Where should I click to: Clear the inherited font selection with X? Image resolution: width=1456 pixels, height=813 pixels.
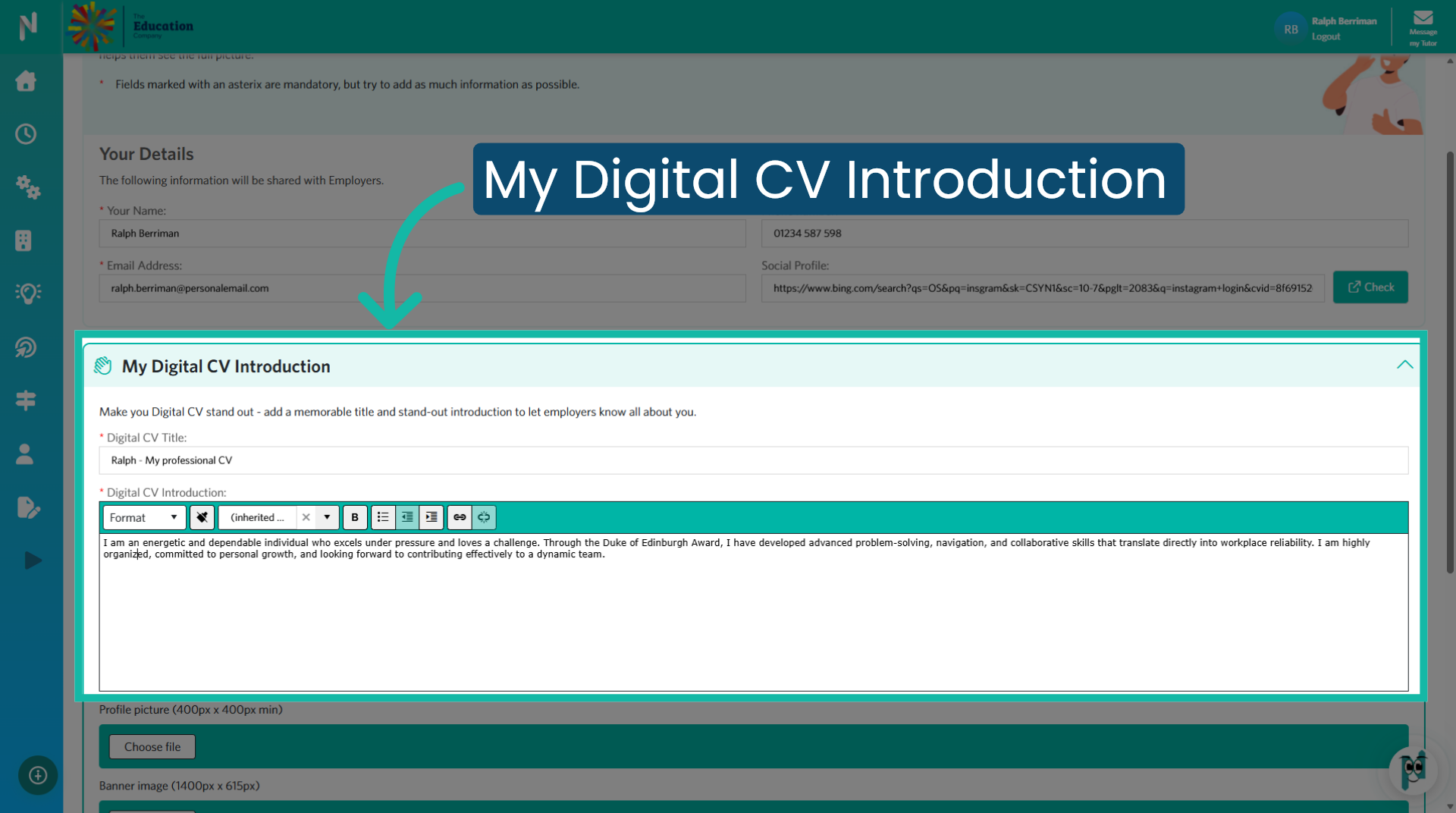[306, 517]
